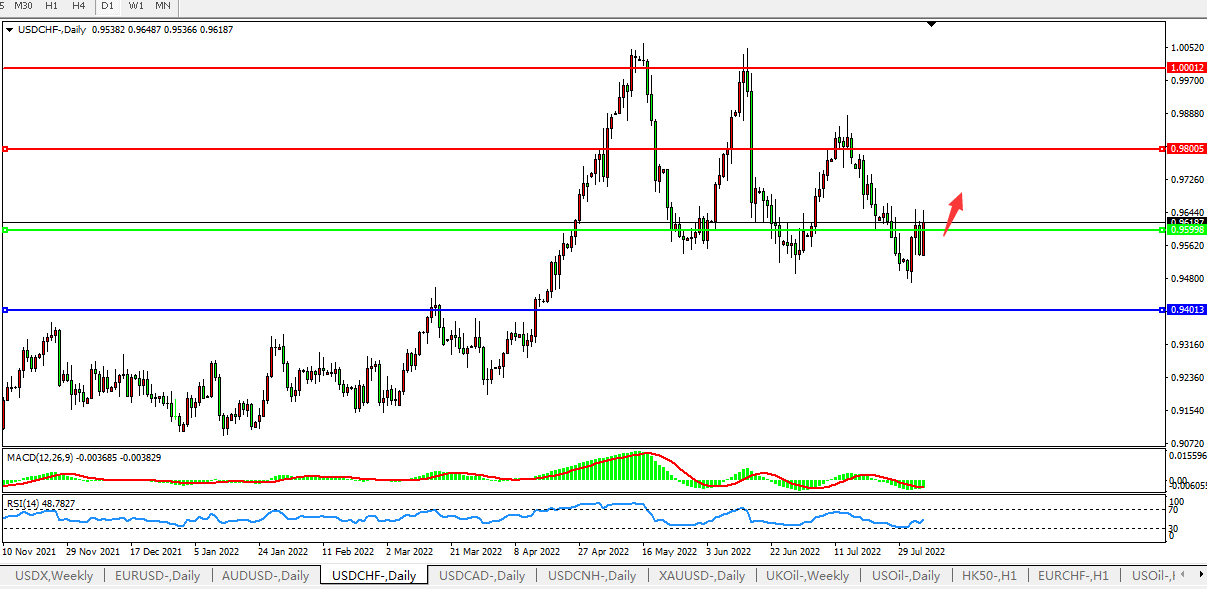This screenshot has height=589, width=1207.
Task: Click the 1.00012 red price label
Action: 1187,67
